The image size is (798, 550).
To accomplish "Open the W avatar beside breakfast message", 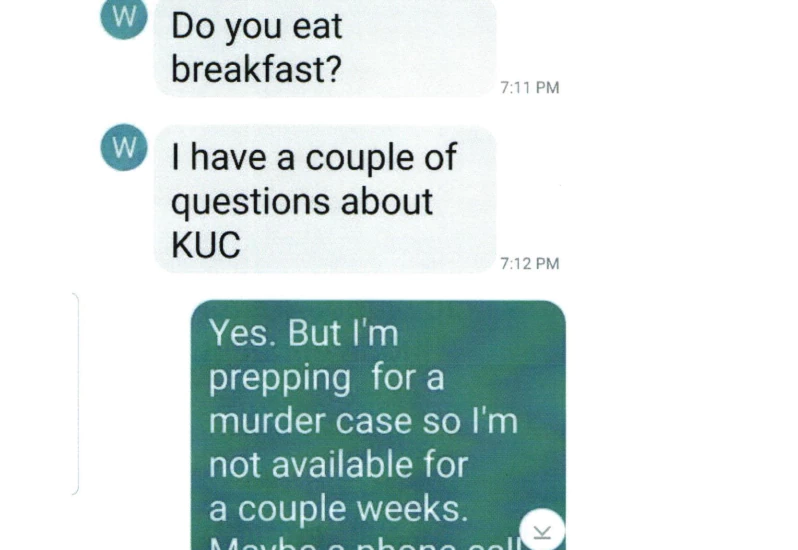I will tap(124, 17).
